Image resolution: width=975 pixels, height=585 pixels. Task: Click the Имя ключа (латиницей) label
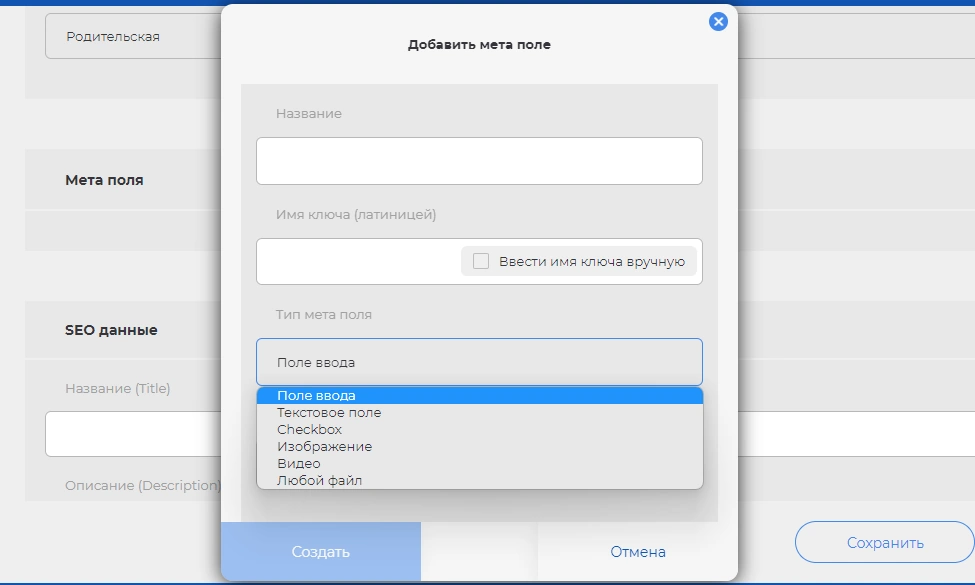pos(356,214)
